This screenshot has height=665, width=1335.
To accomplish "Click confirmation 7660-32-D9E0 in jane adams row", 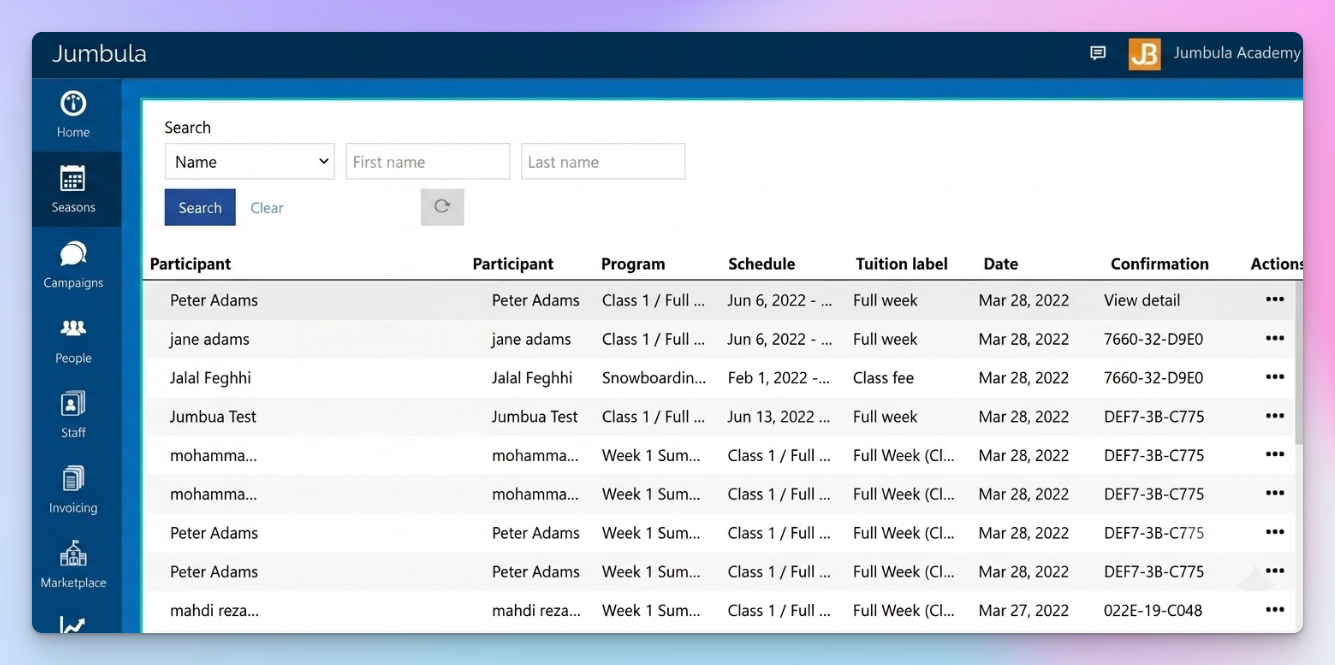I will point(1154,339).
